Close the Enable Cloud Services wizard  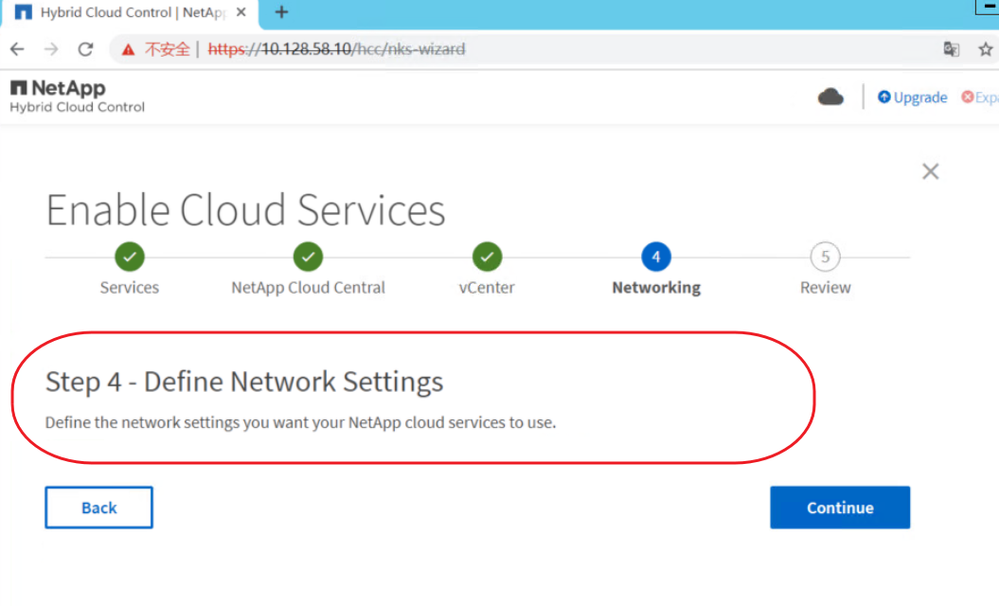[x=930, y=172]
